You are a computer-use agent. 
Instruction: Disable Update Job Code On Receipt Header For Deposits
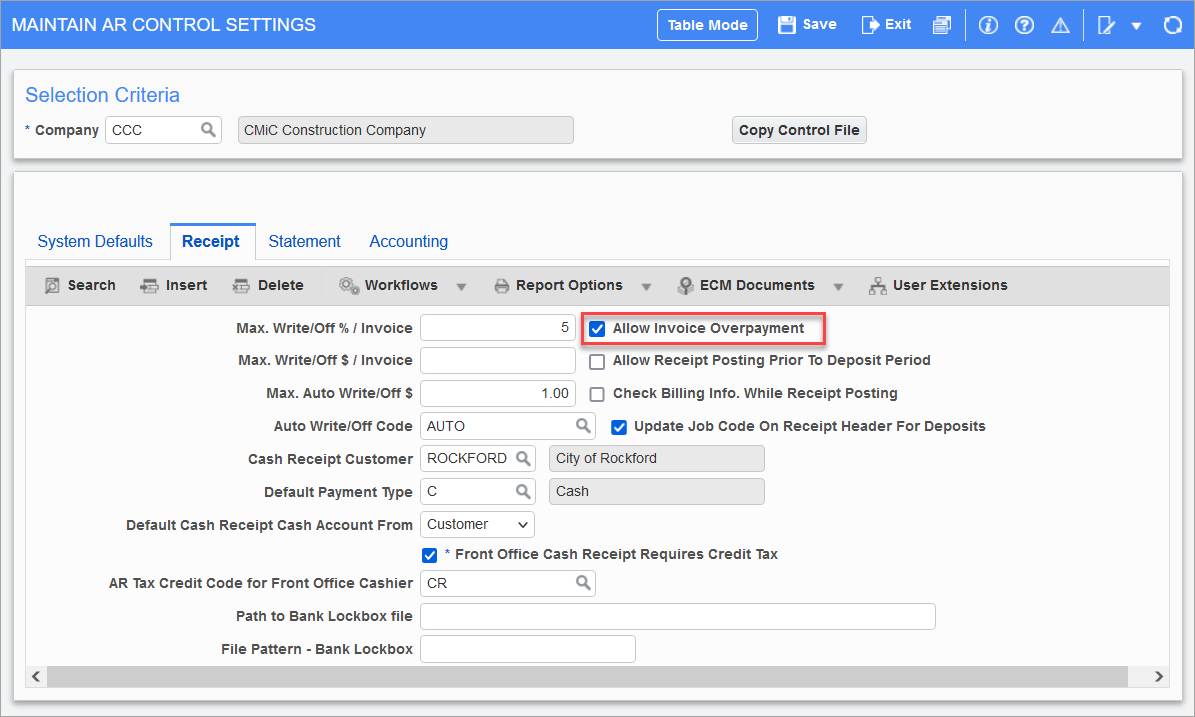(619, 426)
